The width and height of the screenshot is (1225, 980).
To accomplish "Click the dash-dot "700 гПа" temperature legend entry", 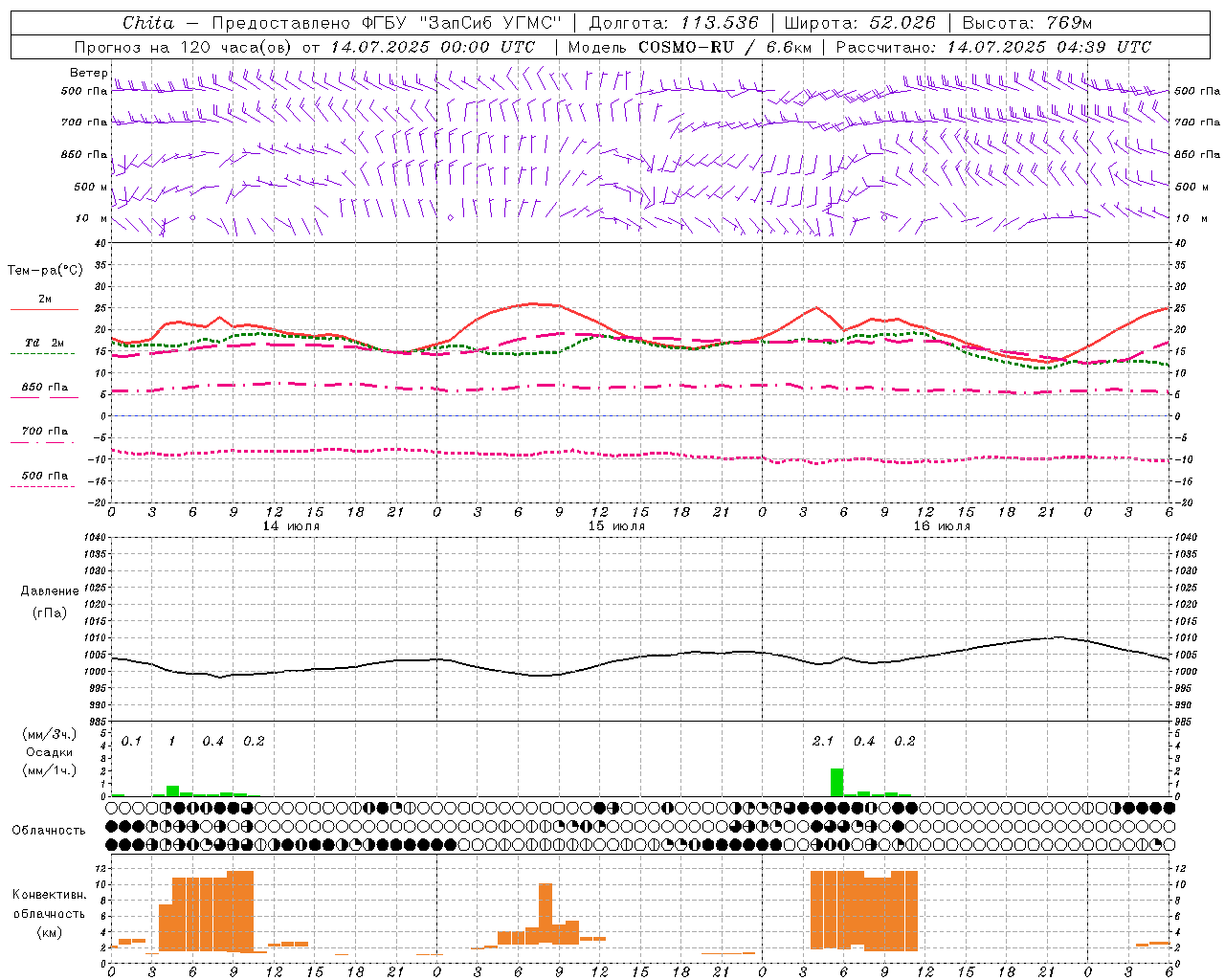I will [44, 434].
